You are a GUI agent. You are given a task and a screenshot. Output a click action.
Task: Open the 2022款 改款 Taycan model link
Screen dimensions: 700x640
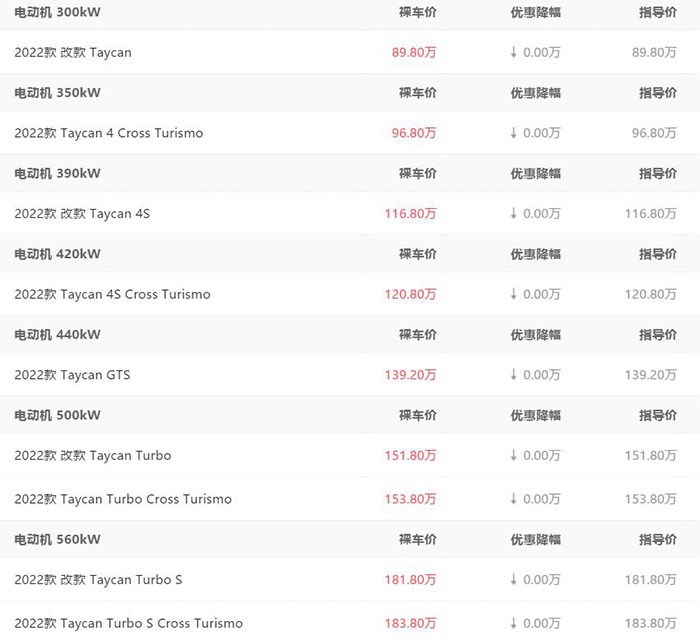(x=73, y=53)
